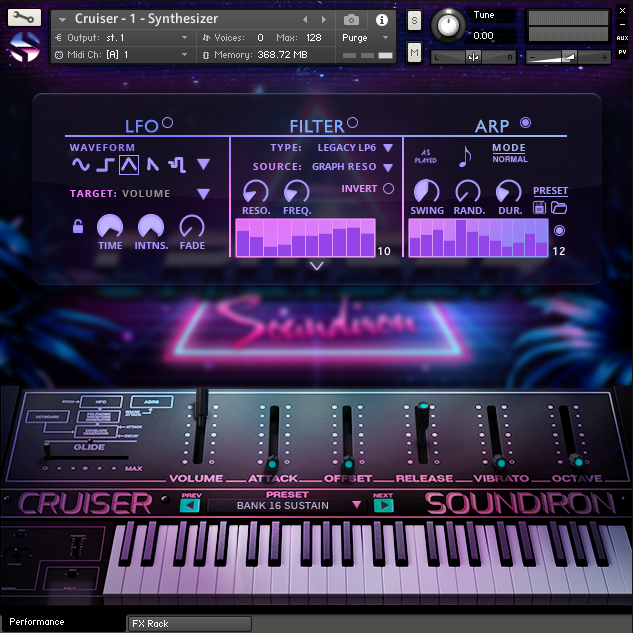Click the filter step graph
The image size is (633, 633).
(305, 238)
